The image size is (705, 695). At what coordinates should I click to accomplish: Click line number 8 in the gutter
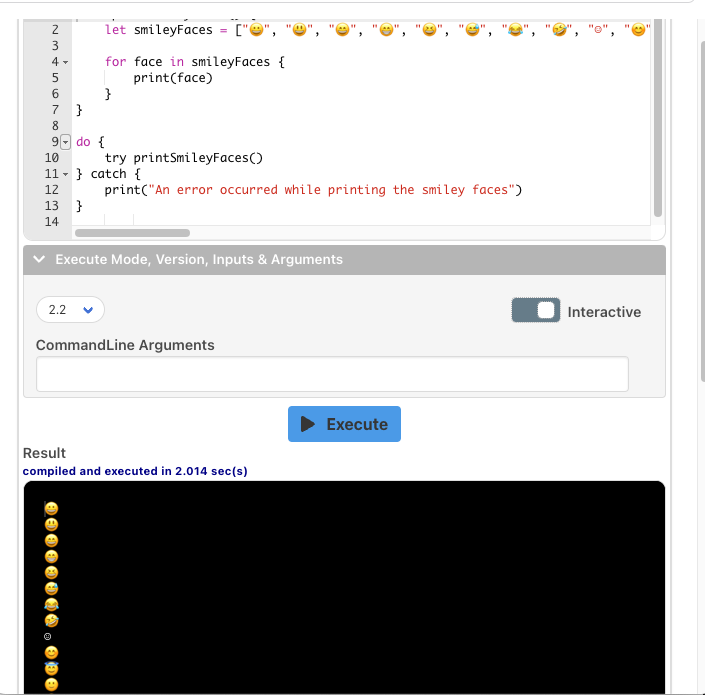55,126
